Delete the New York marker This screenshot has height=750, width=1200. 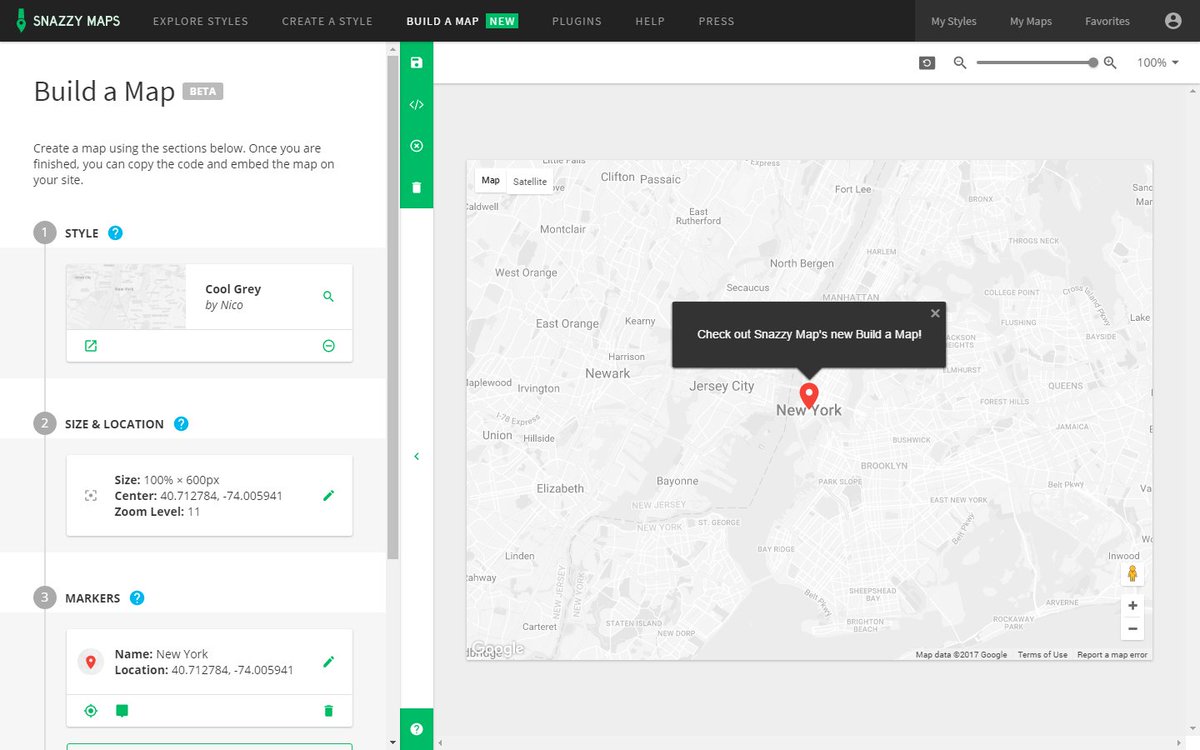click(329, 711)
